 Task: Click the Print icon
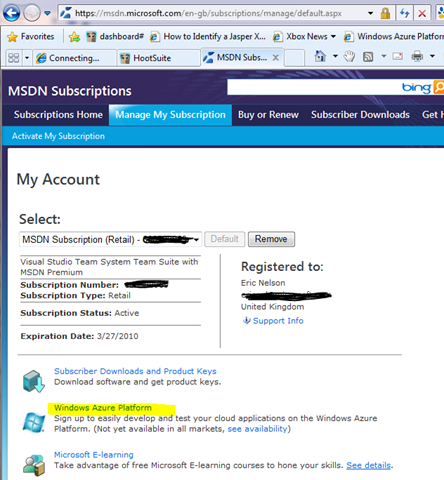click(417, 56)
